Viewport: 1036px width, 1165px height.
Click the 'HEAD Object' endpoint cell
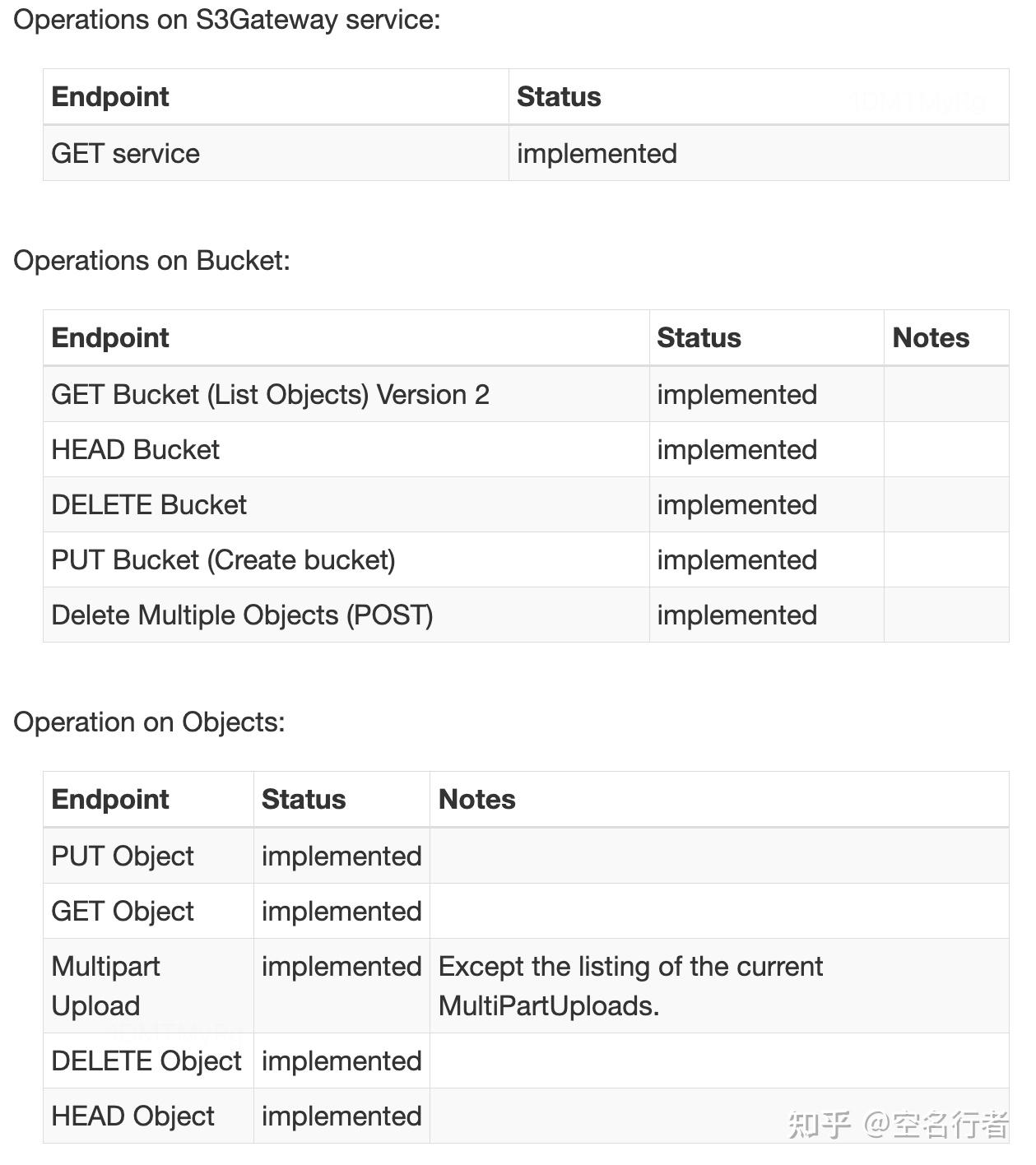click(x=132, y=1116)
